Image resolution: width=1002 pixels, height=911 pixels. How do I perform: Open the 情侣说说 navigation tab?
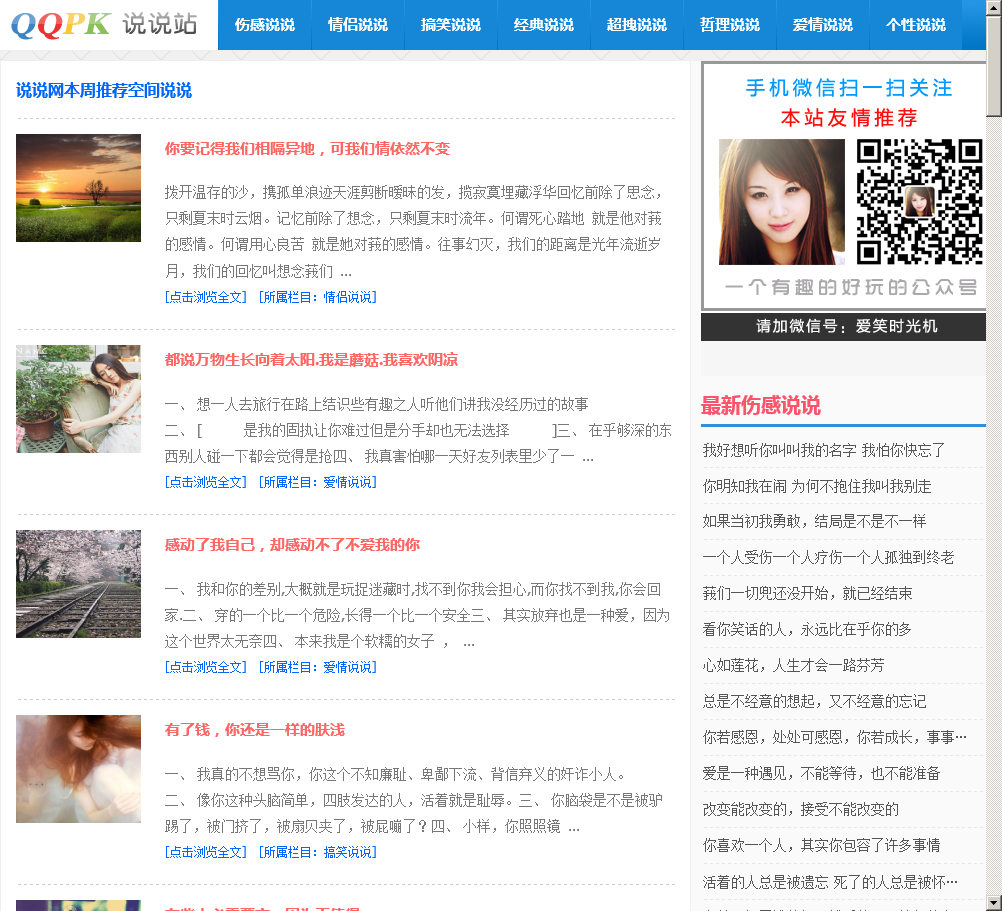358,25
